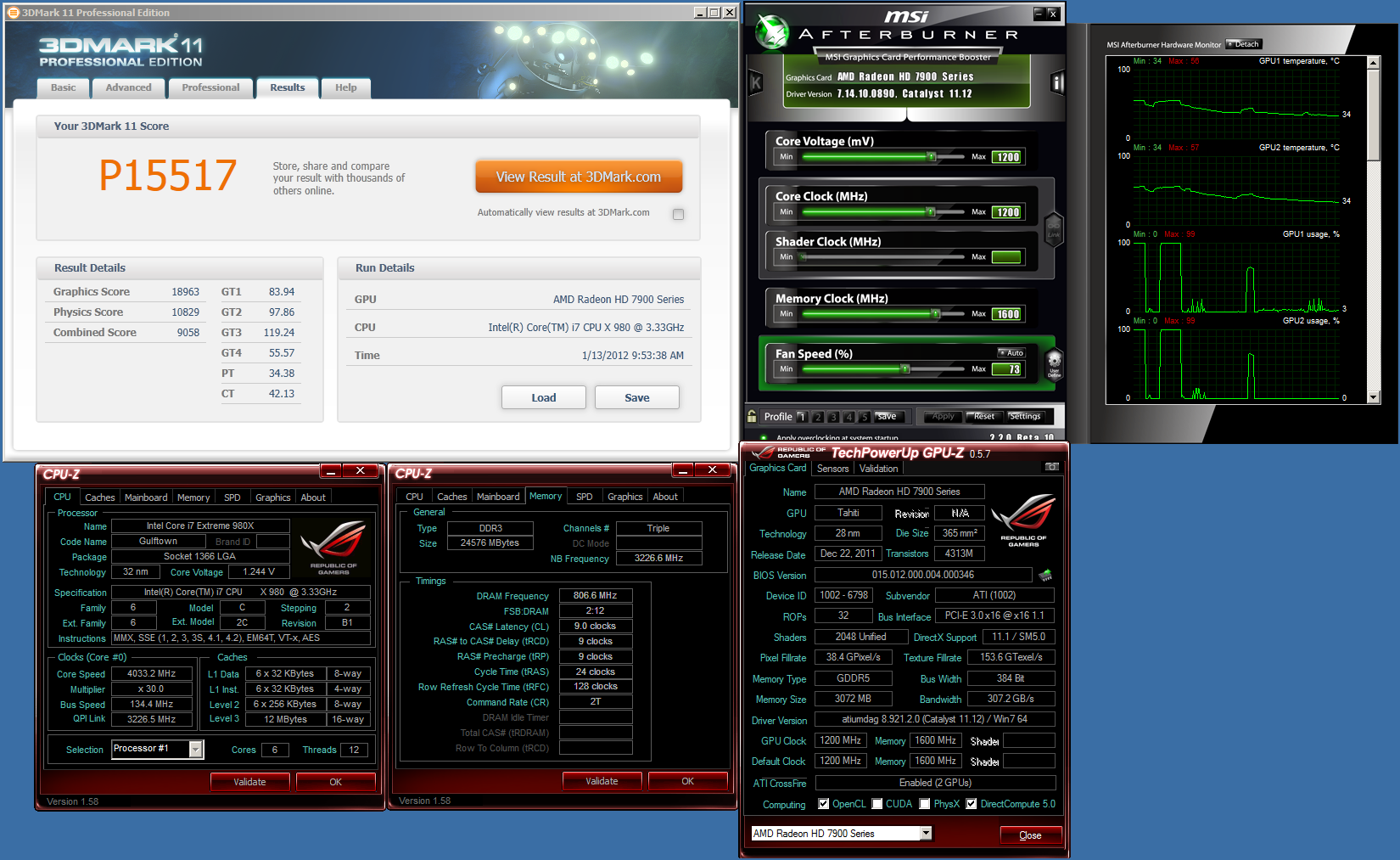Select Afterburner profile slot 4
This screenshot has width=1400, height=860.
coord(848,417)
